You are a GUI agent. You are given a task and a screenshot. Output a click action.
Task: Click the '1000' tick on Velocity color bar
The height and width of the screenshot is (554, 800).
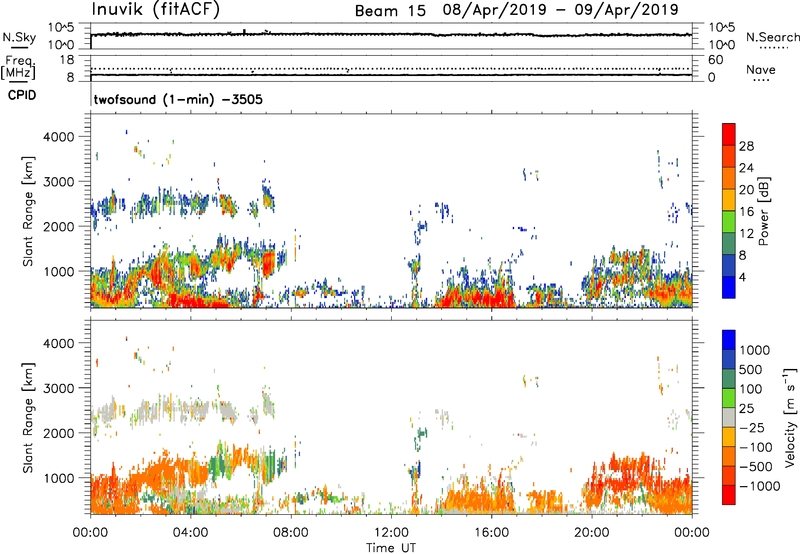click(754, 350)
